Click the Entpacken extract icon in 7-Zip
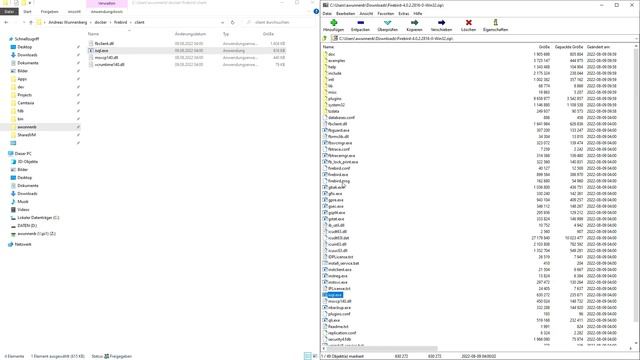The width and height of the screenshot is (640, 360). click(360, 23)
